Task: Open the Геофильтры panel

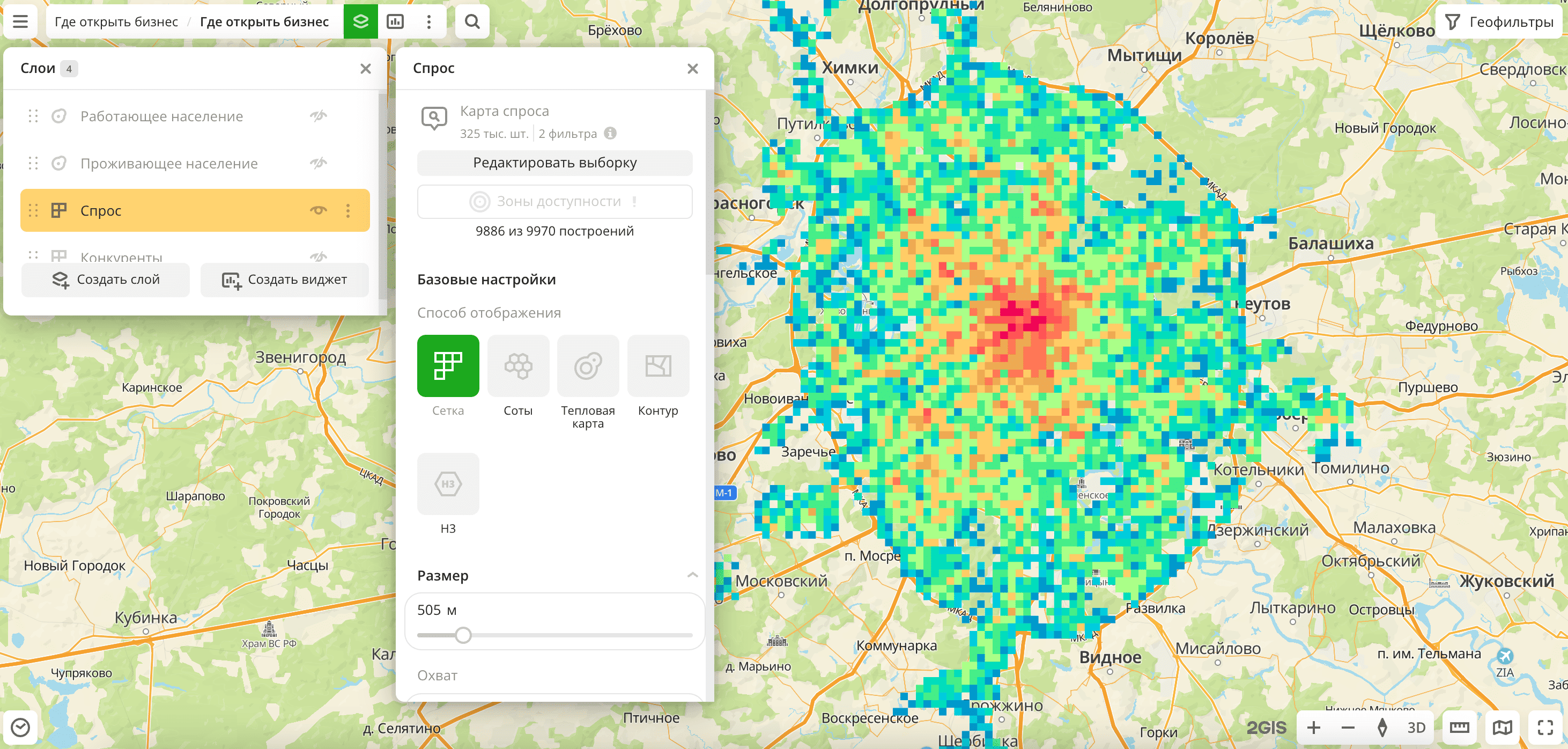Action: click(x=1500, y=22)
